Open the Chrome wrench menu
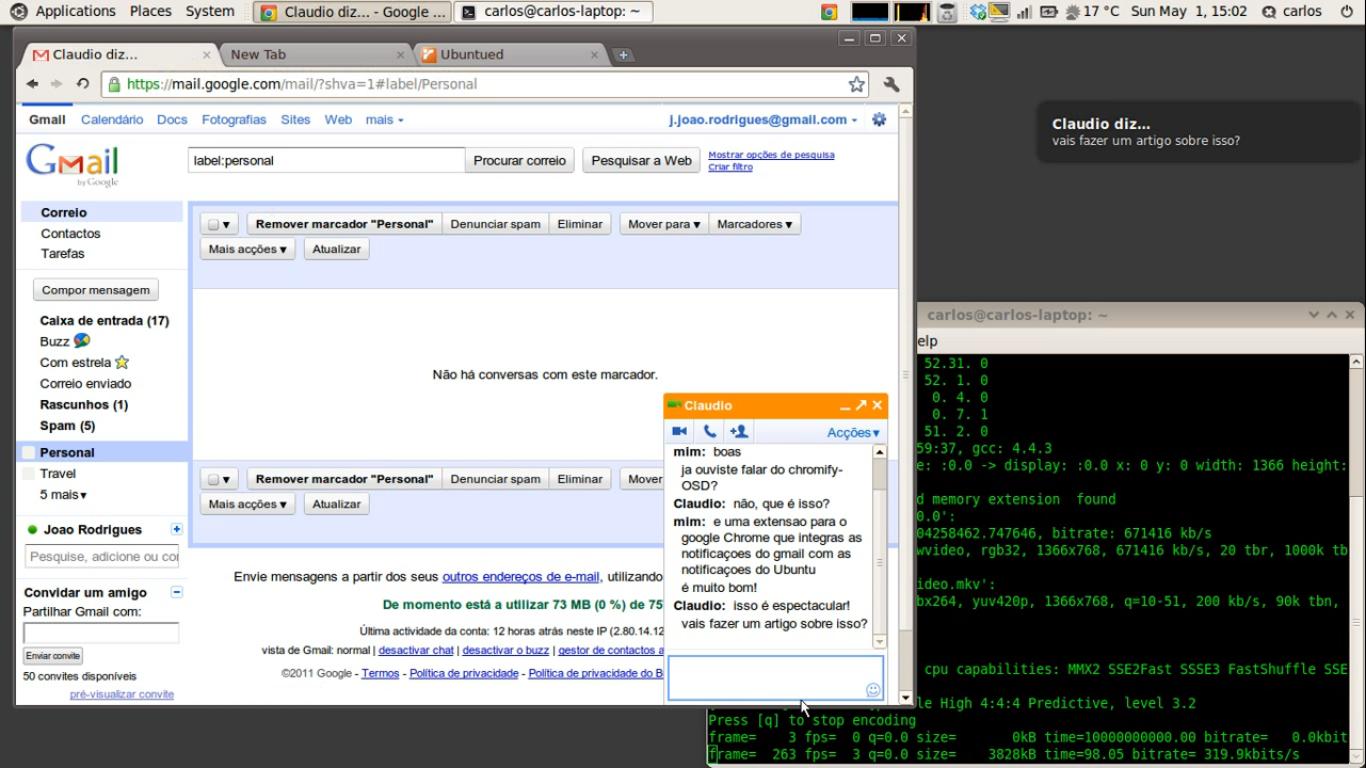Screen dimensions: 1366x768 coord(891,84)
